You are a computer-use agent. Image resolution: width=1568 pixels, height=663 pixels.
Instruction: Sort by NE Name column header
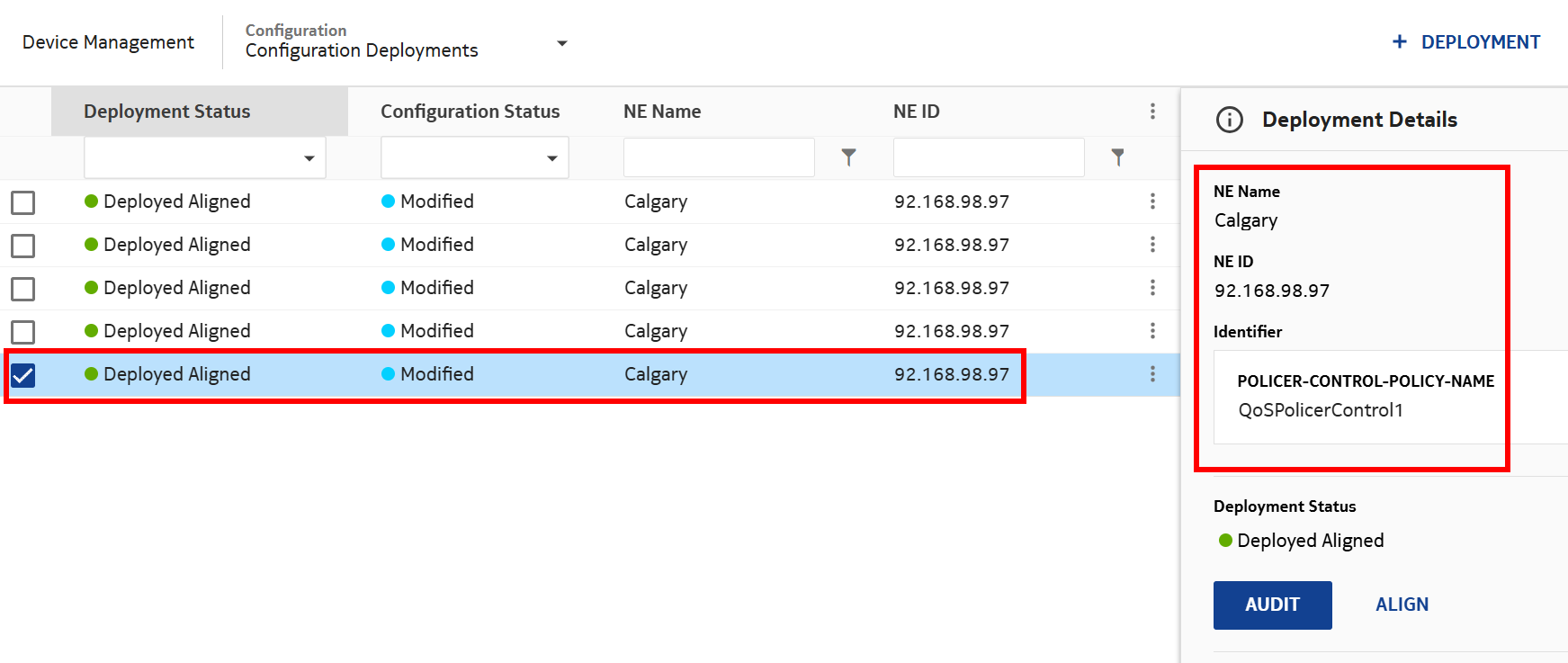(662, 112)
